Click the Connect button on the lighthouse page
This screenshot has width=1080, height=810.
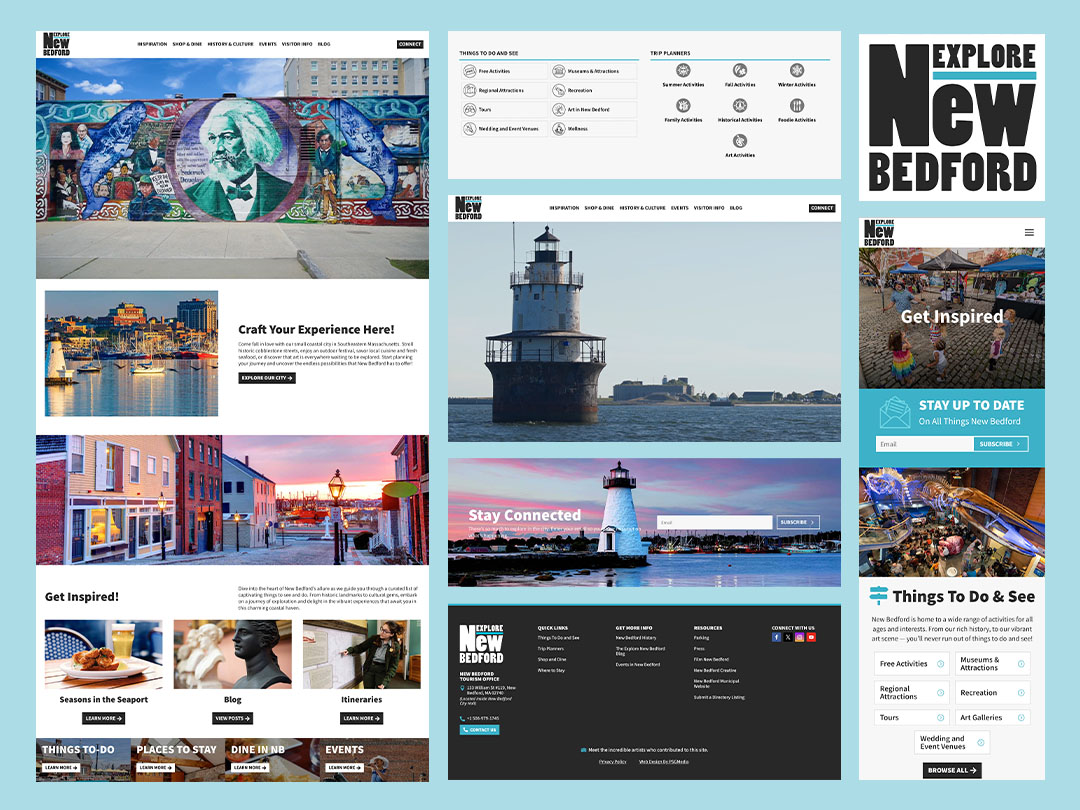click(822, 208)
